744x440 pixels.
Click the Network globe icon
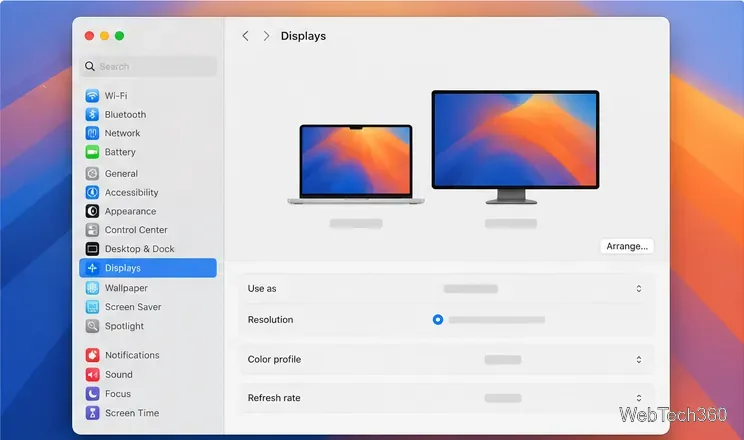92,133
